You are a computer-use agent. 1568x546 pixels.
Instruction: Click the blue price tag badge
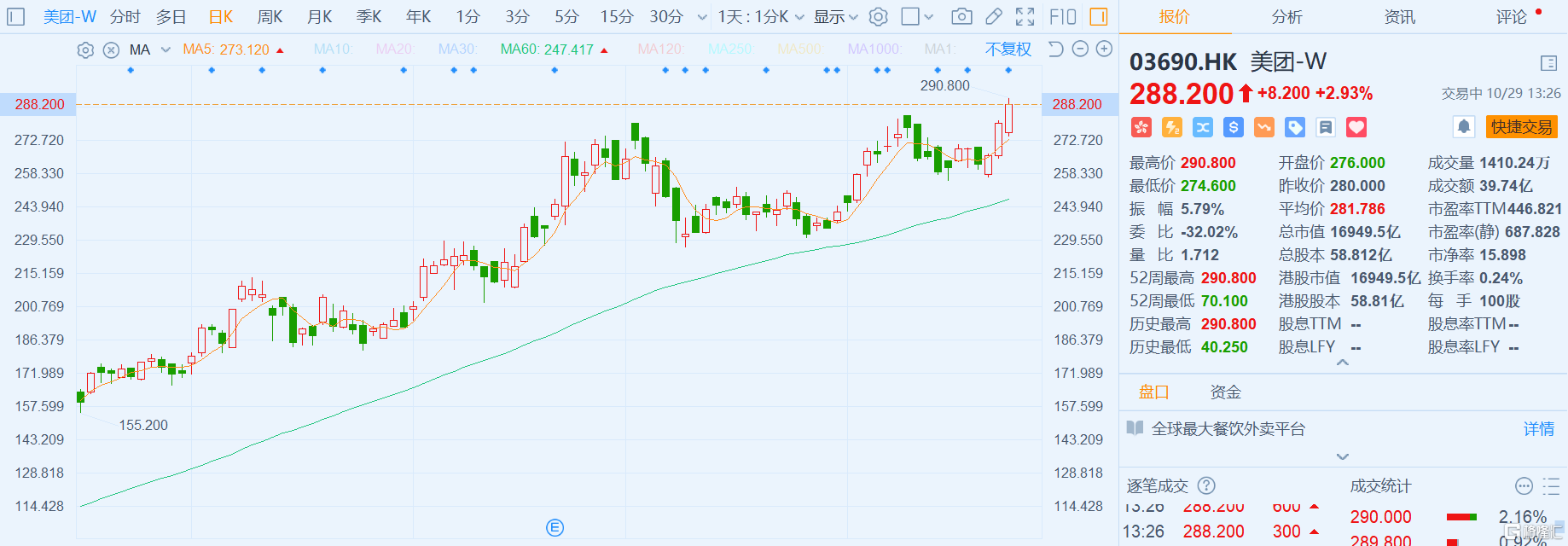pos(1295,127)
